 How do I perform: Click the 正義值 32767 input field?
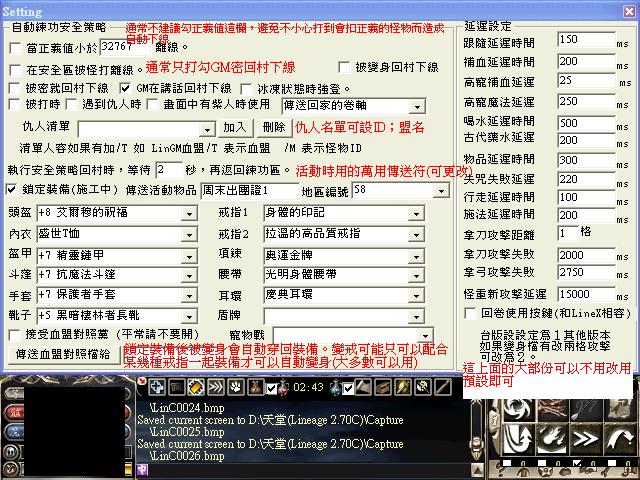(x=125, y=47)
